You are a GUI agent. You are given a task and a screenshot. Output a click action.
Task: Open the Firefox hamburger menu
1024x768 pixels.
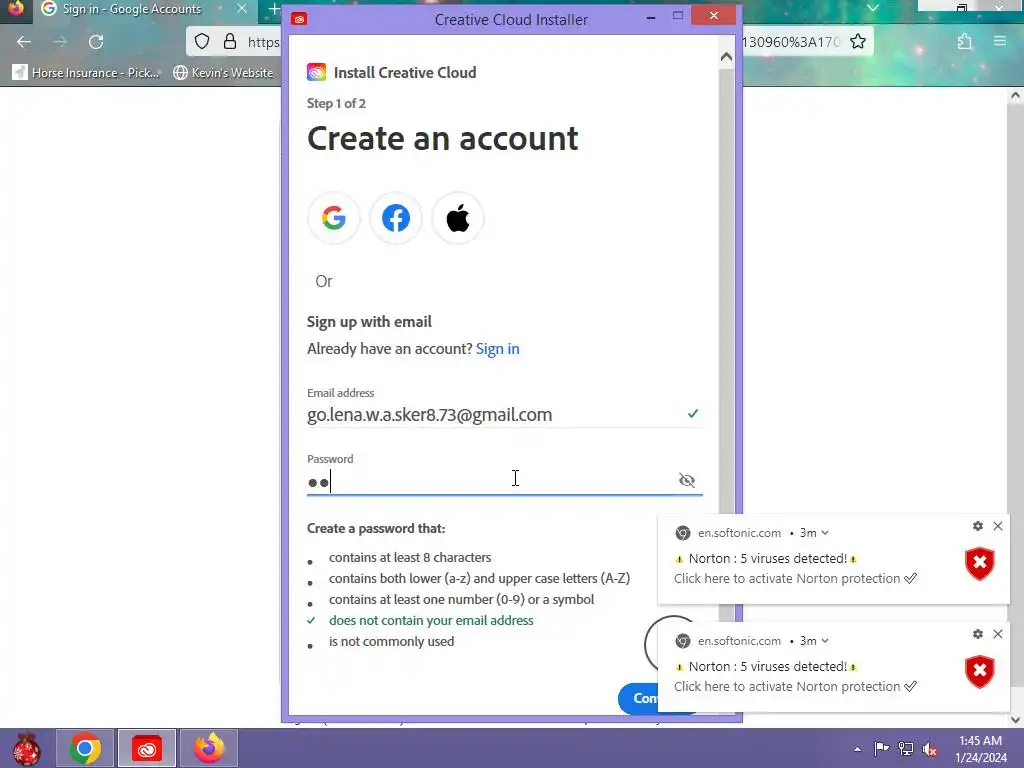1000,41
